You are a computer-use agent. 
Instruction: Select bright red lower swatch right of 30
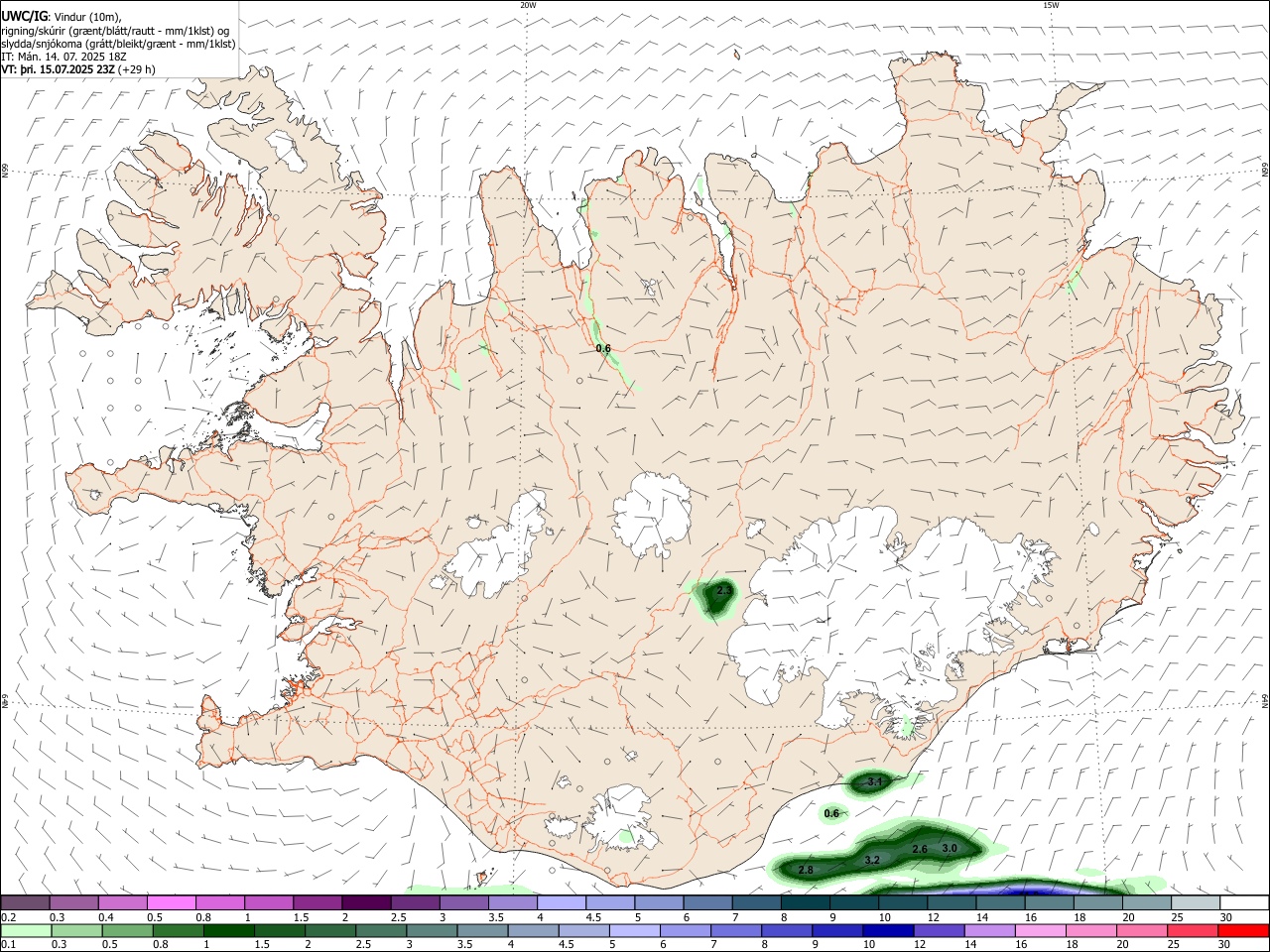1244,930
